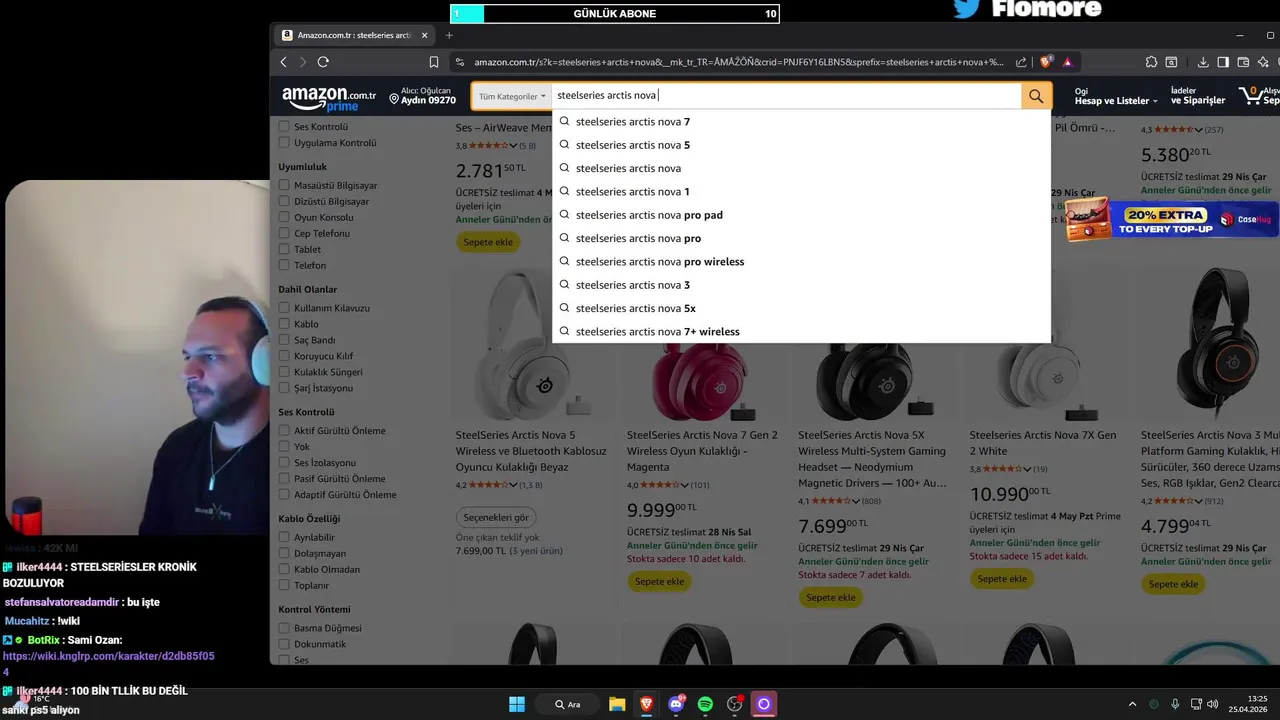
Task: Show hidden system tray icons
Action: click(1132, 704)
